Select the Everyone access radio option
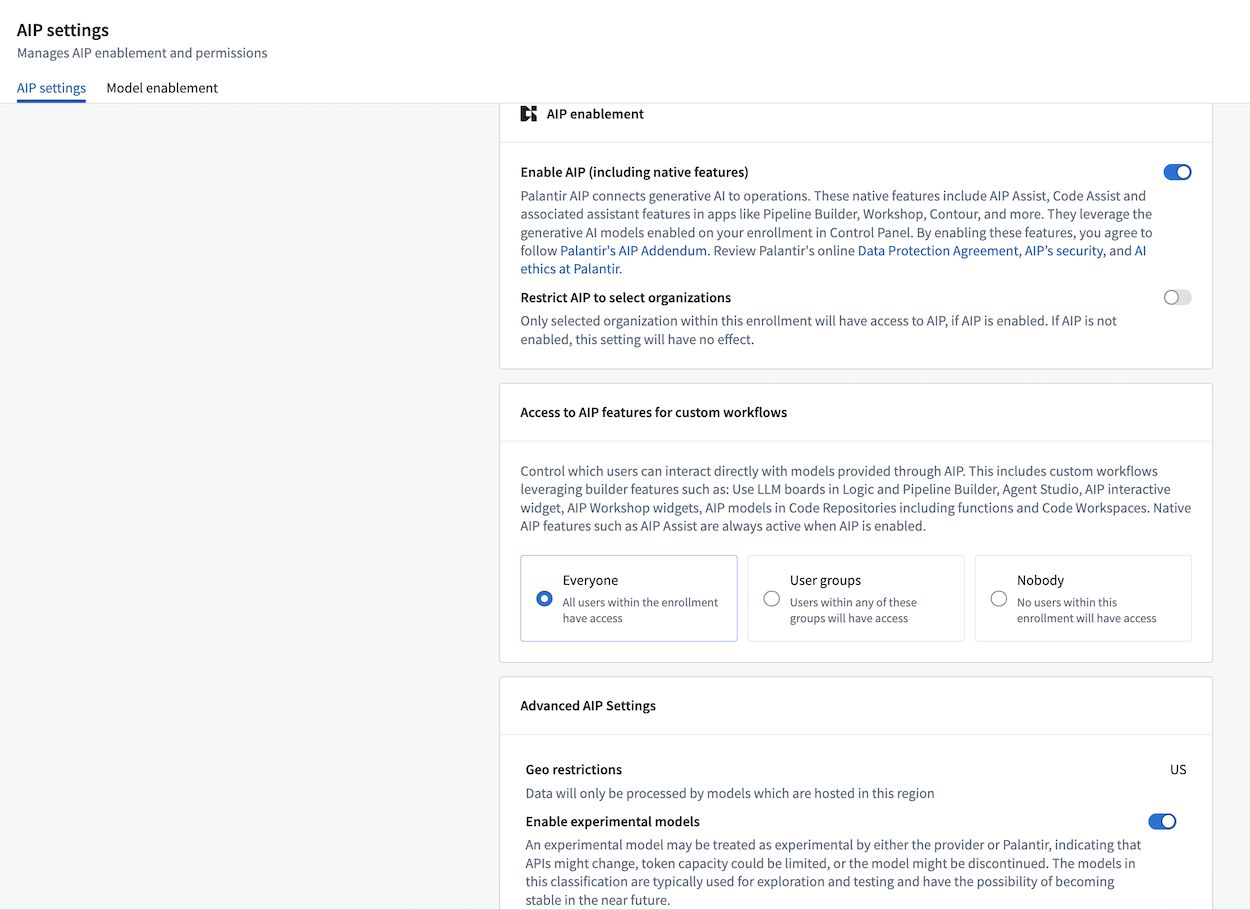The image size is (1250, 910). tap(545, 599)
